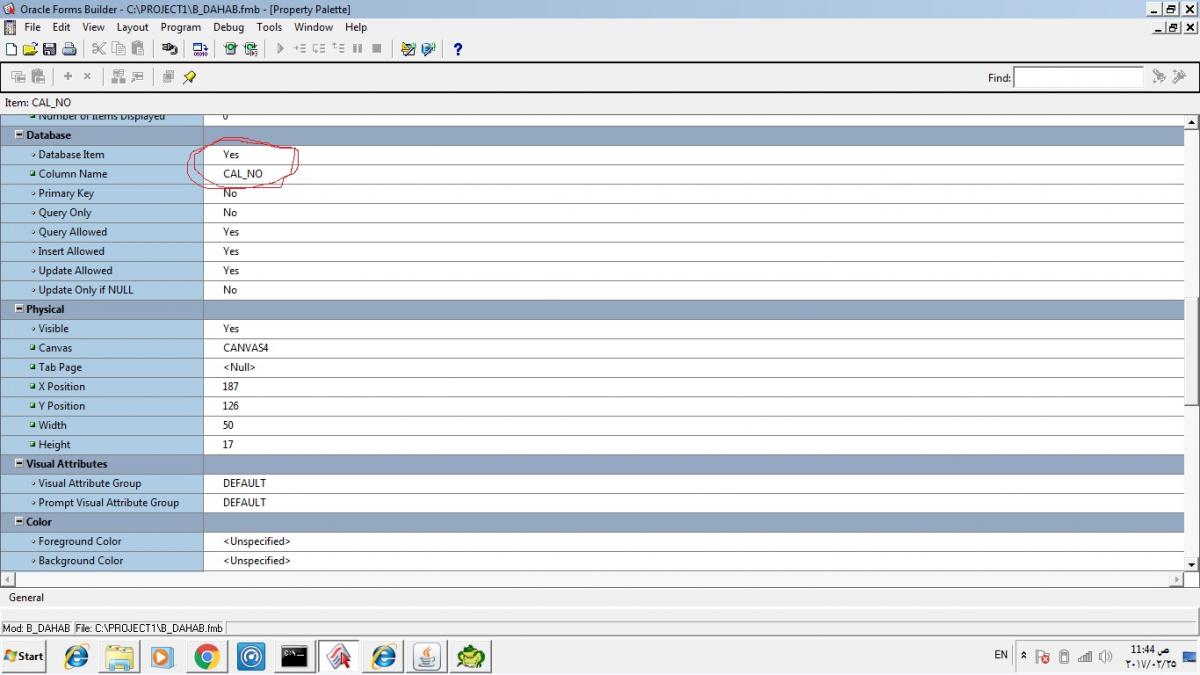Click the New document toolbar icon
1200x675 pixels.
pos(11,48)
